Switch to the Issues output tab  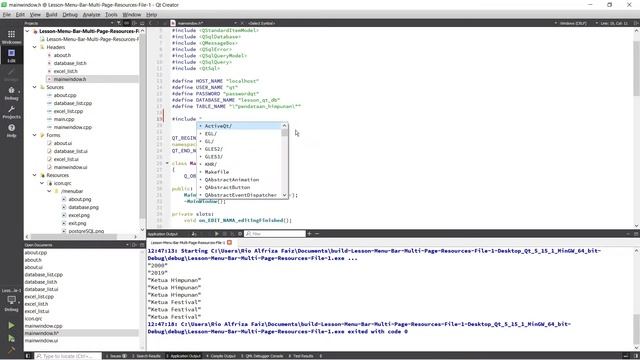(x=117, y=356)
